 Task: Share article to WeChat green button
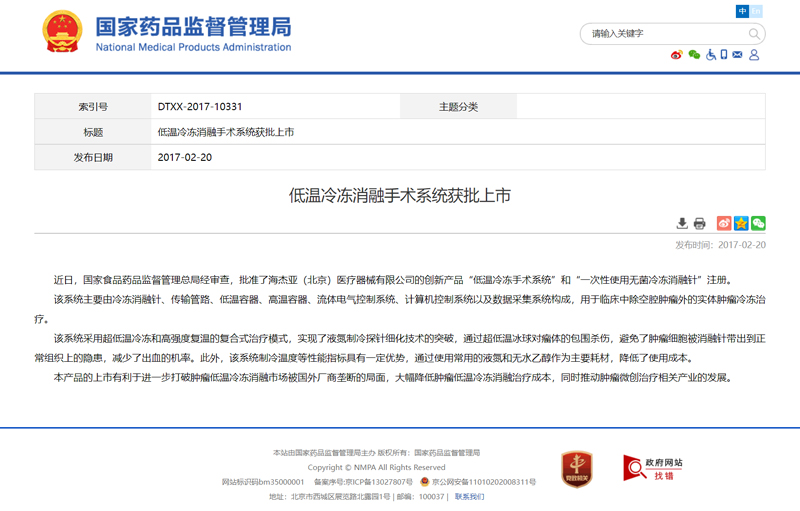point(758,223)
